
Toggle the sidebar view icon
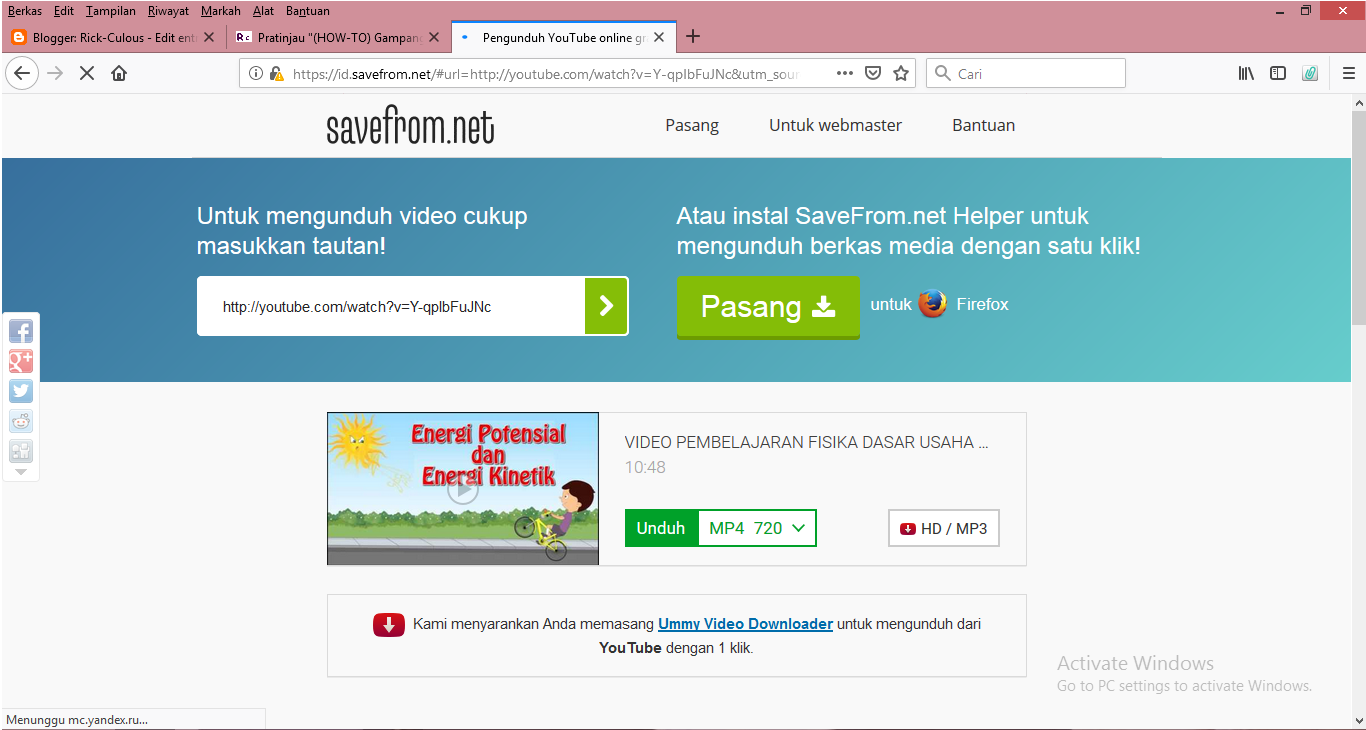[1278, 73]
